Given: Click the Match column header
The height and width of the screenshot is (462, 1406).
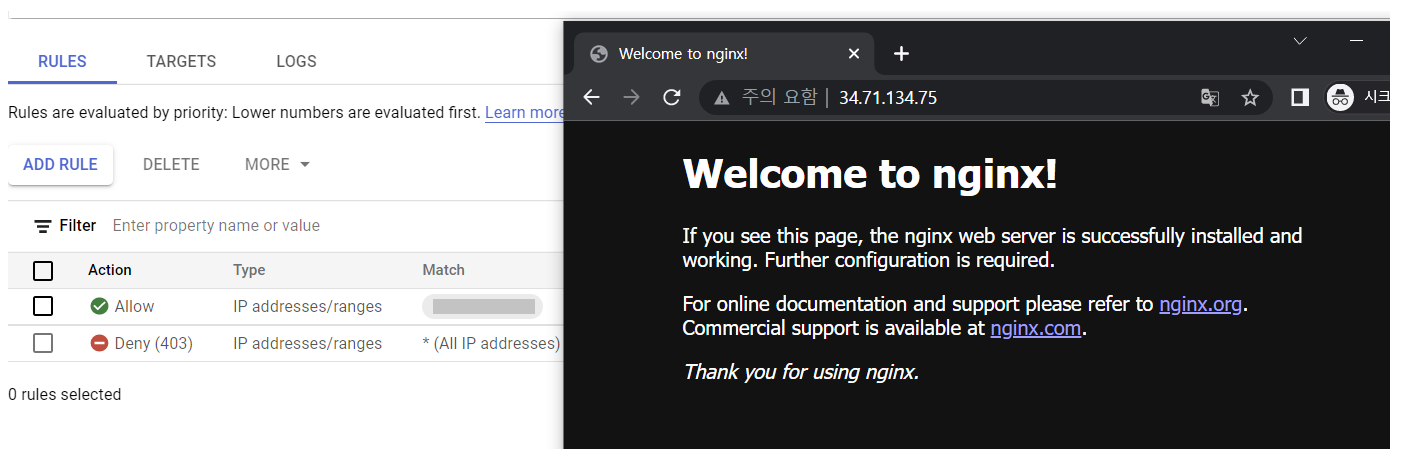Looking at the screenshot, I should click(444, 270).
